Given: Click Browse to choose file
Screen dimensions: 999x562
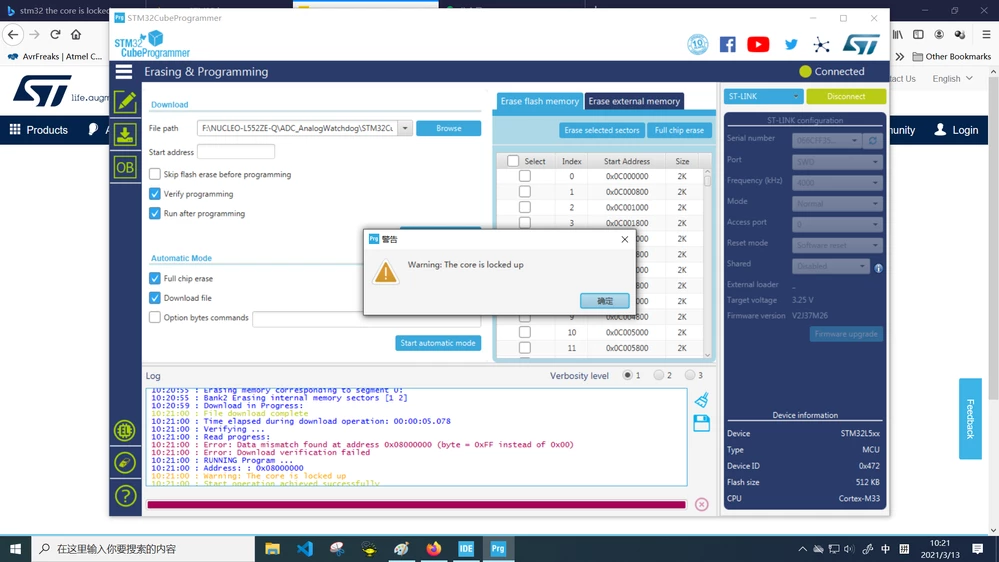Looking at the screenshot, I should pos(449,128).
